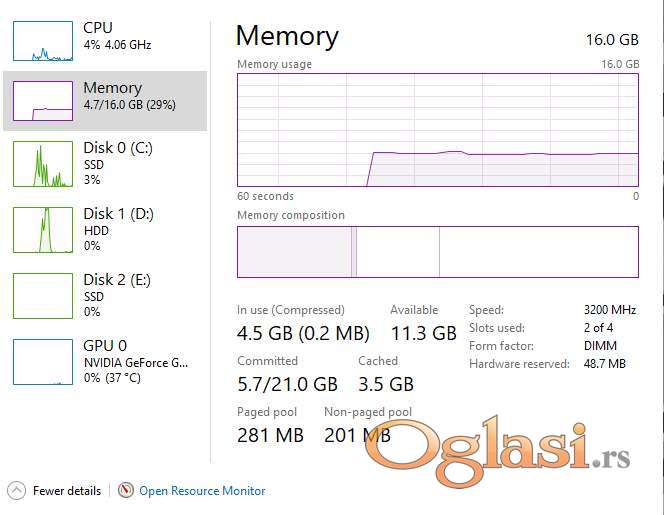The image size is (664, 515).
Task: Collapse view with Fewer details arrow icon
Action: click(x=16, y=491)
